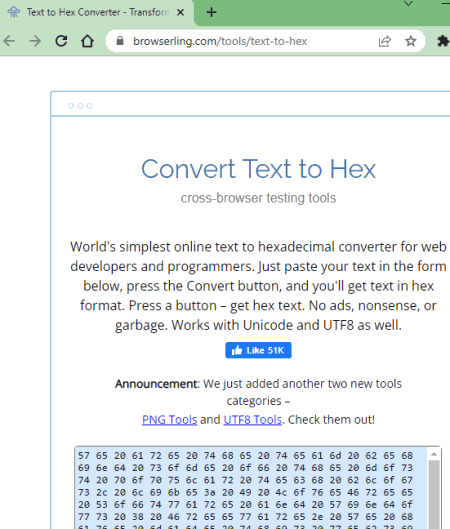Image resolution: width=450 pixels, height=529 pixels.
Task: Open a new tab with plus button
Action: (212, 12)
